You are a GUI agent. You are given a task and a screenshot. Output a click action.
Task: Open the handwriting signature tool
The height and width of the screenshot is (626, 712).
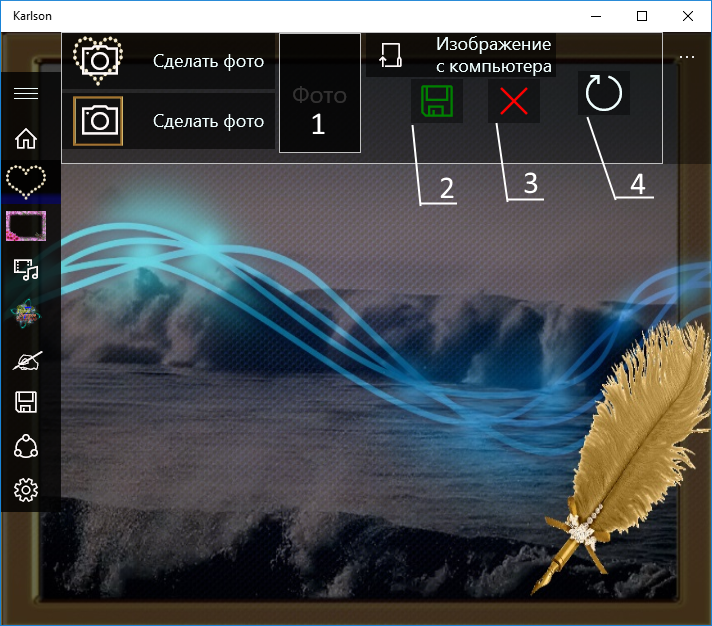27,360
